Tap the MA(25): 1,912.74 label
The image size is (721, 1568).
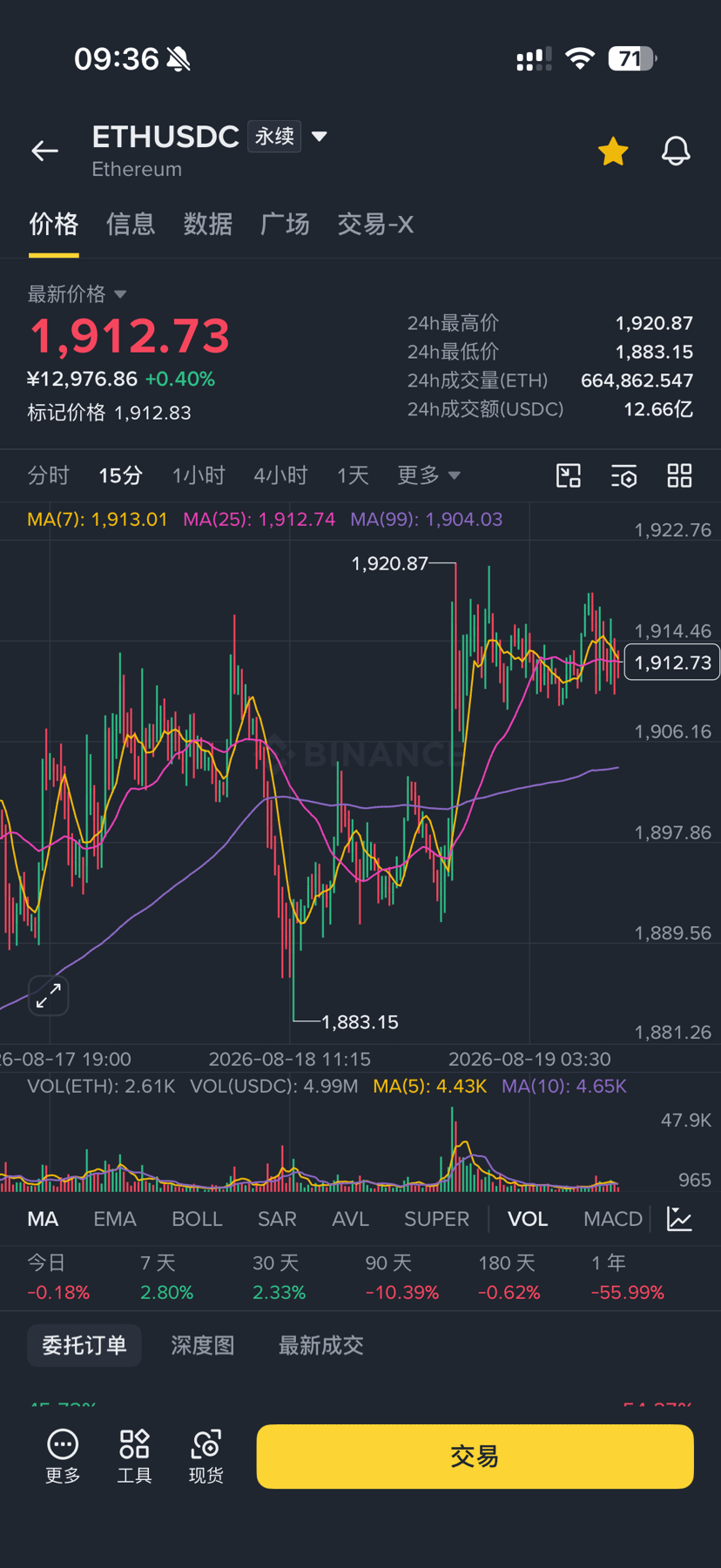pyautogui.click(x=259, y=520)
